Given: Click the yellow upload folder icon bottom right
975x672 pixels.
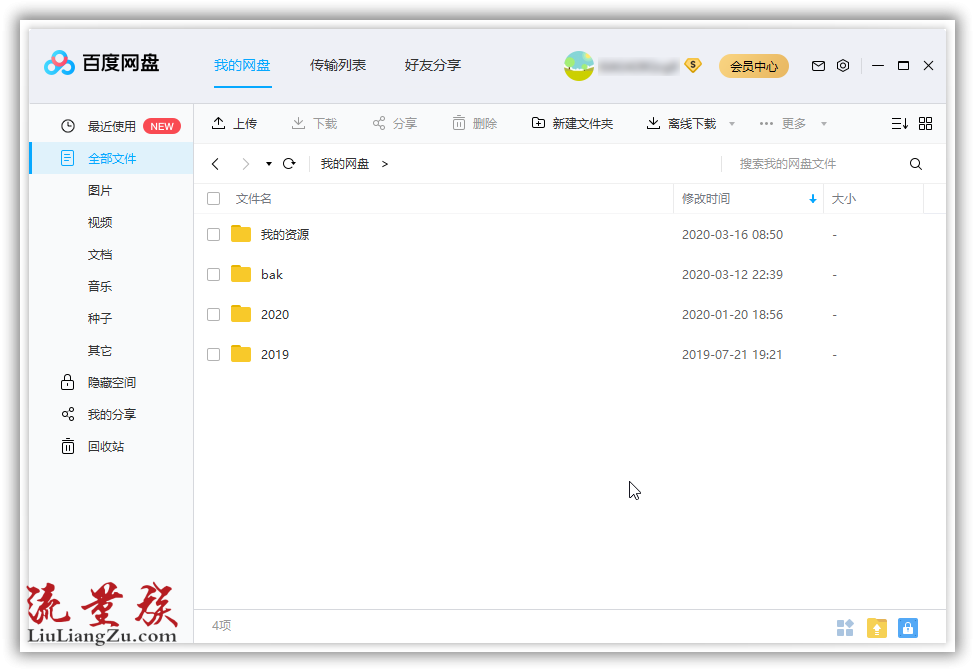Looking at the screenshot, I should (877, 627).
